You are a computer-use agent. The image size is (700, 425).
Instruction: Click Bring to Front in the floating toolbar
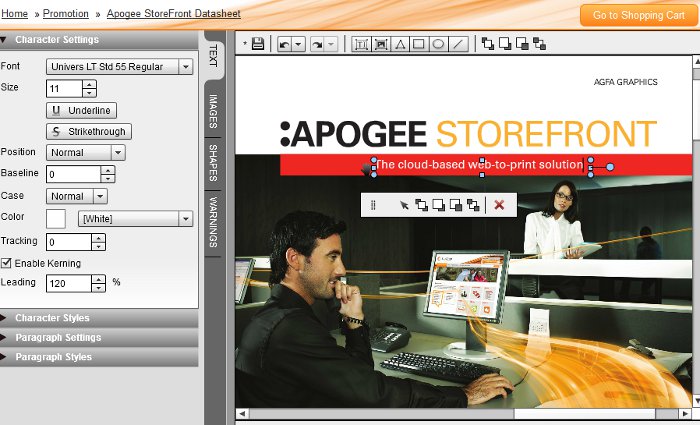(421, 205)
